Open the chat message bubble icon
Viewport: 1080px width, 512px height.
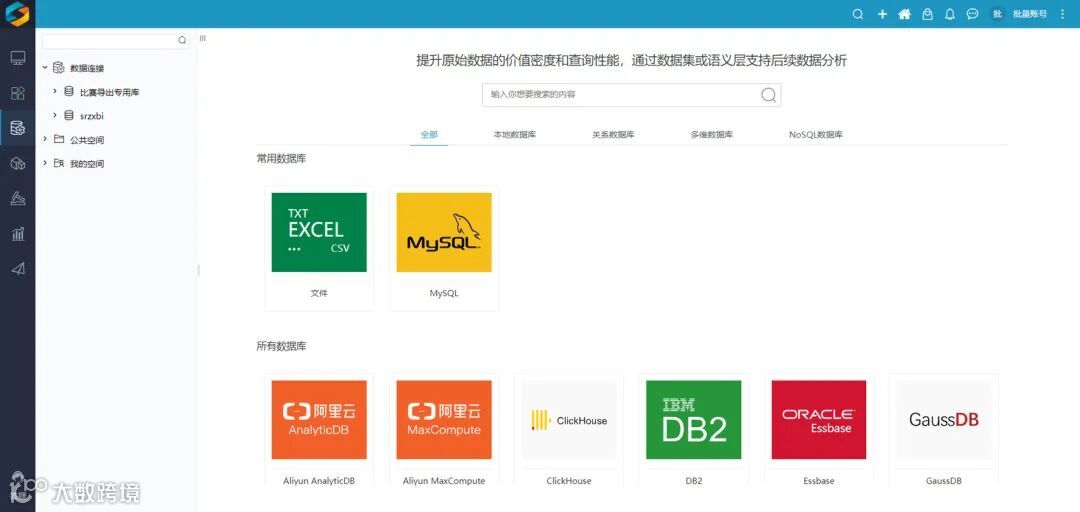(x=973, y=14)
